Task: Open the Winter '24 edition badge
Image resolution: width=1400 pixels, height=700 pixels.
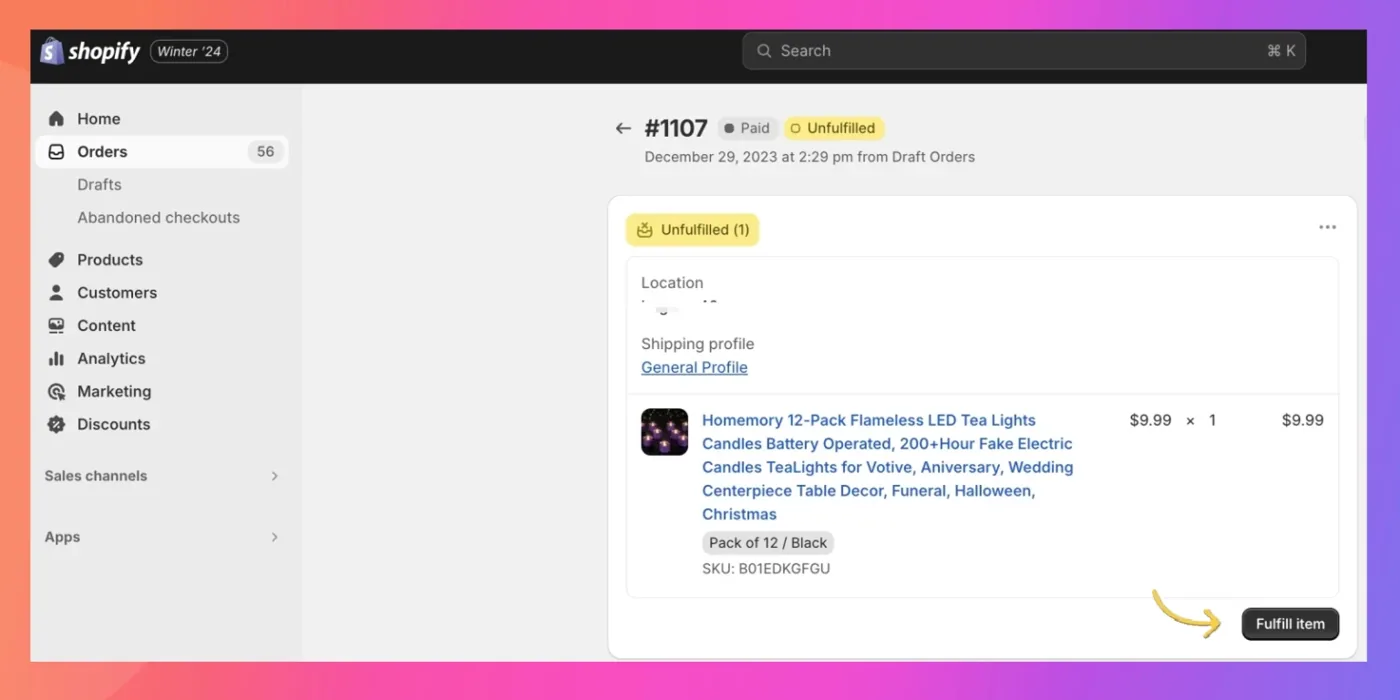Action: (189, 51)
